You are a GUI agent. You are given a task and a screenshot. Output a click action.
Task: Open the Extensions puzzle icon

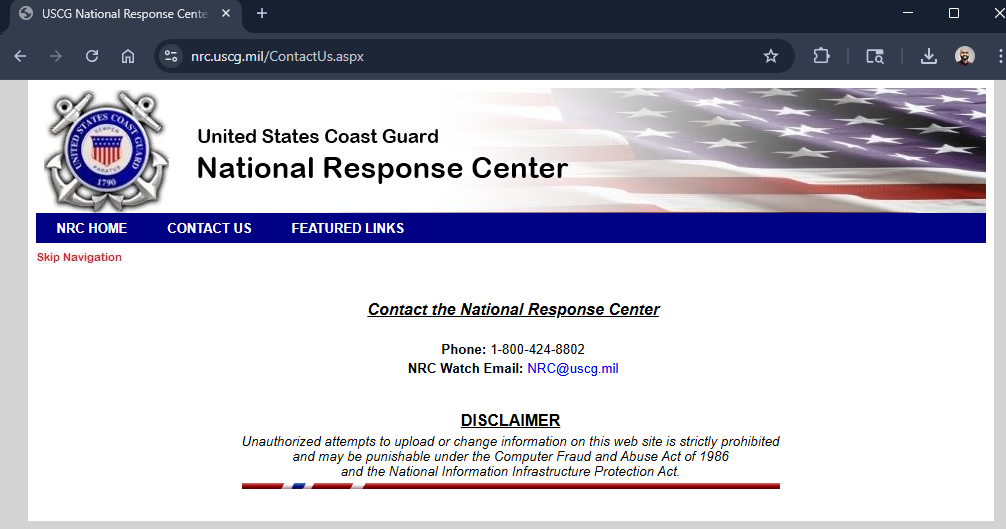tap(821, 56)
